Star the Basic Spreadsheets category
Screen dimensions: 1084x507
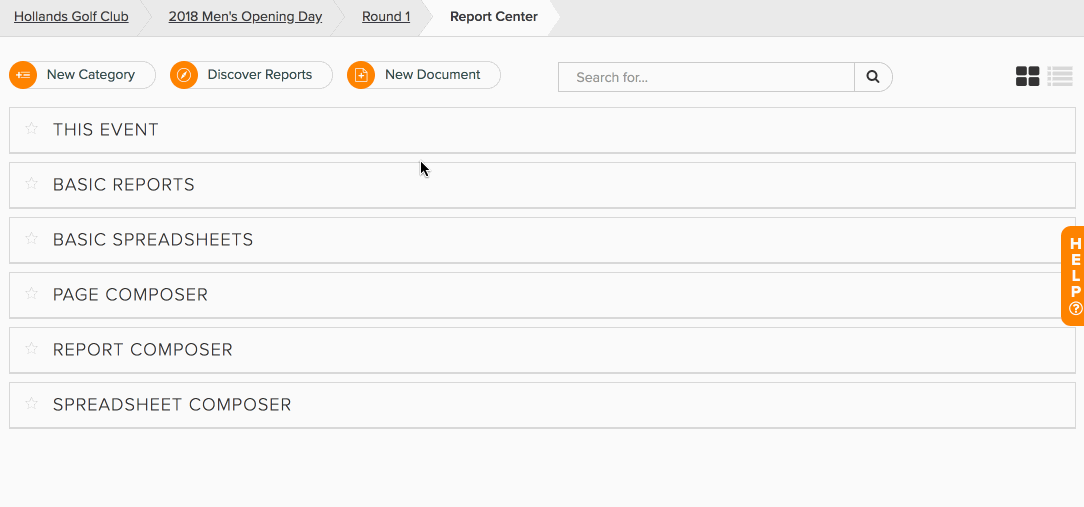[31, 239]
